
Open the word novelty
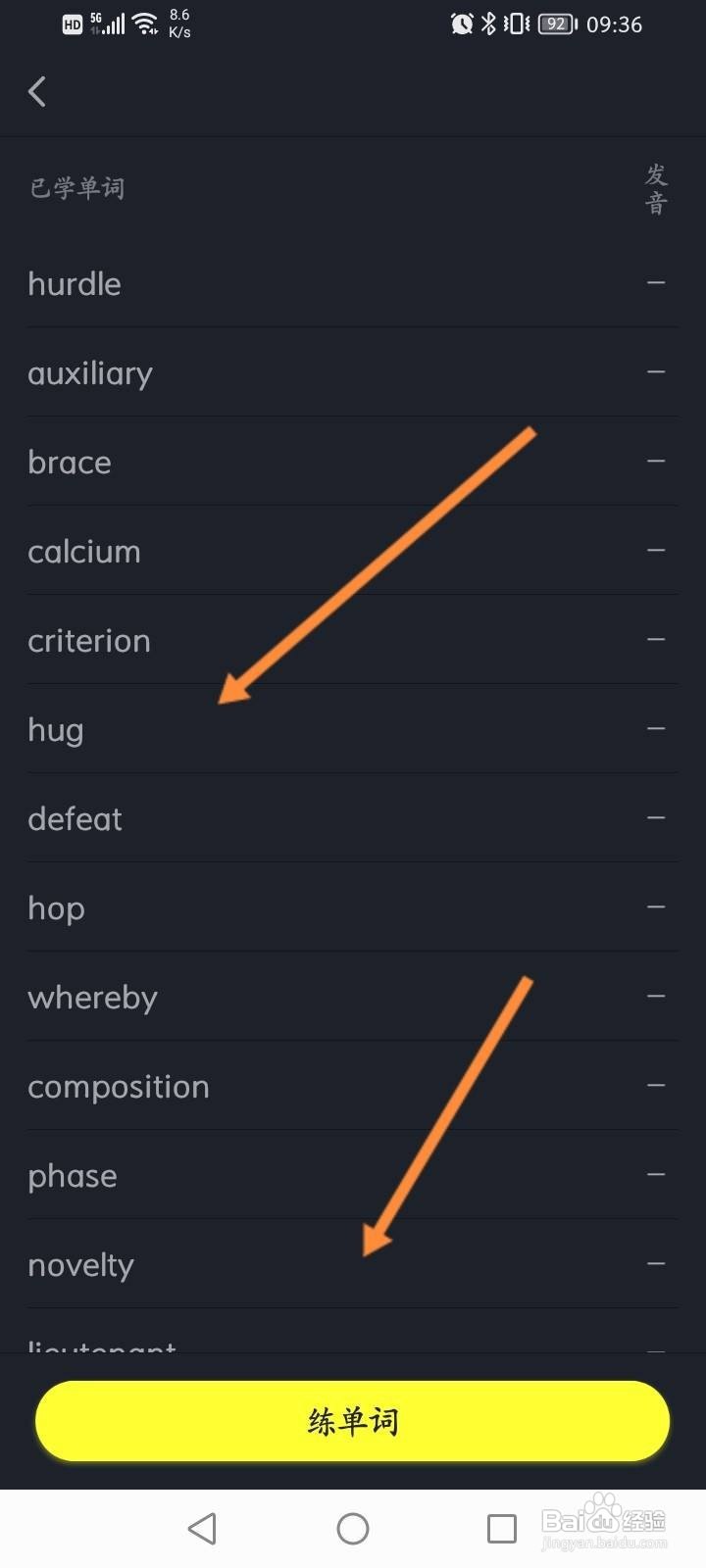point(81,1266)
